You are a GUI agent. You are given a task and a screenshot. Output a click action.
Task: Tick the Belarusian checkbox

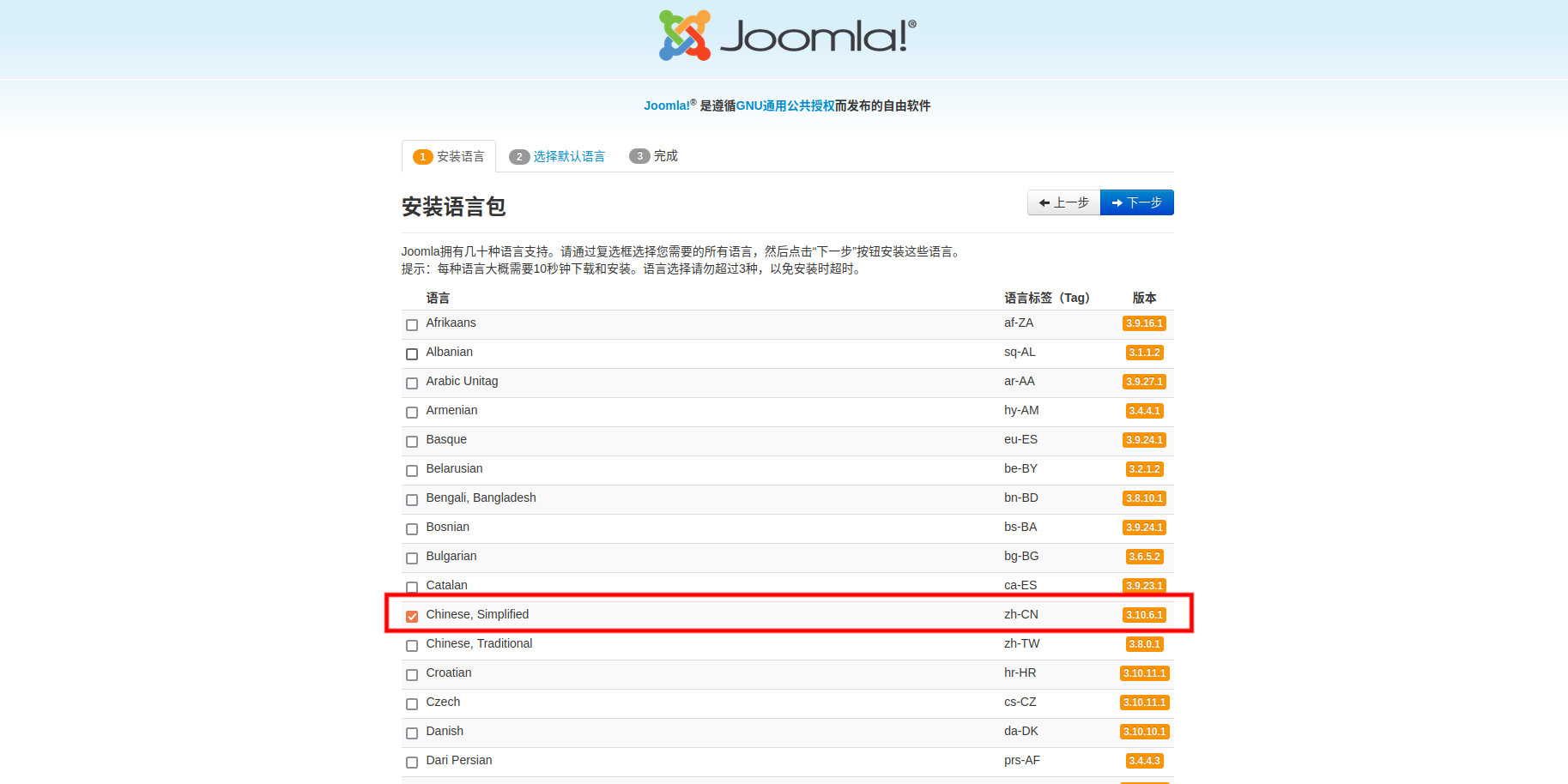[412, 471]
